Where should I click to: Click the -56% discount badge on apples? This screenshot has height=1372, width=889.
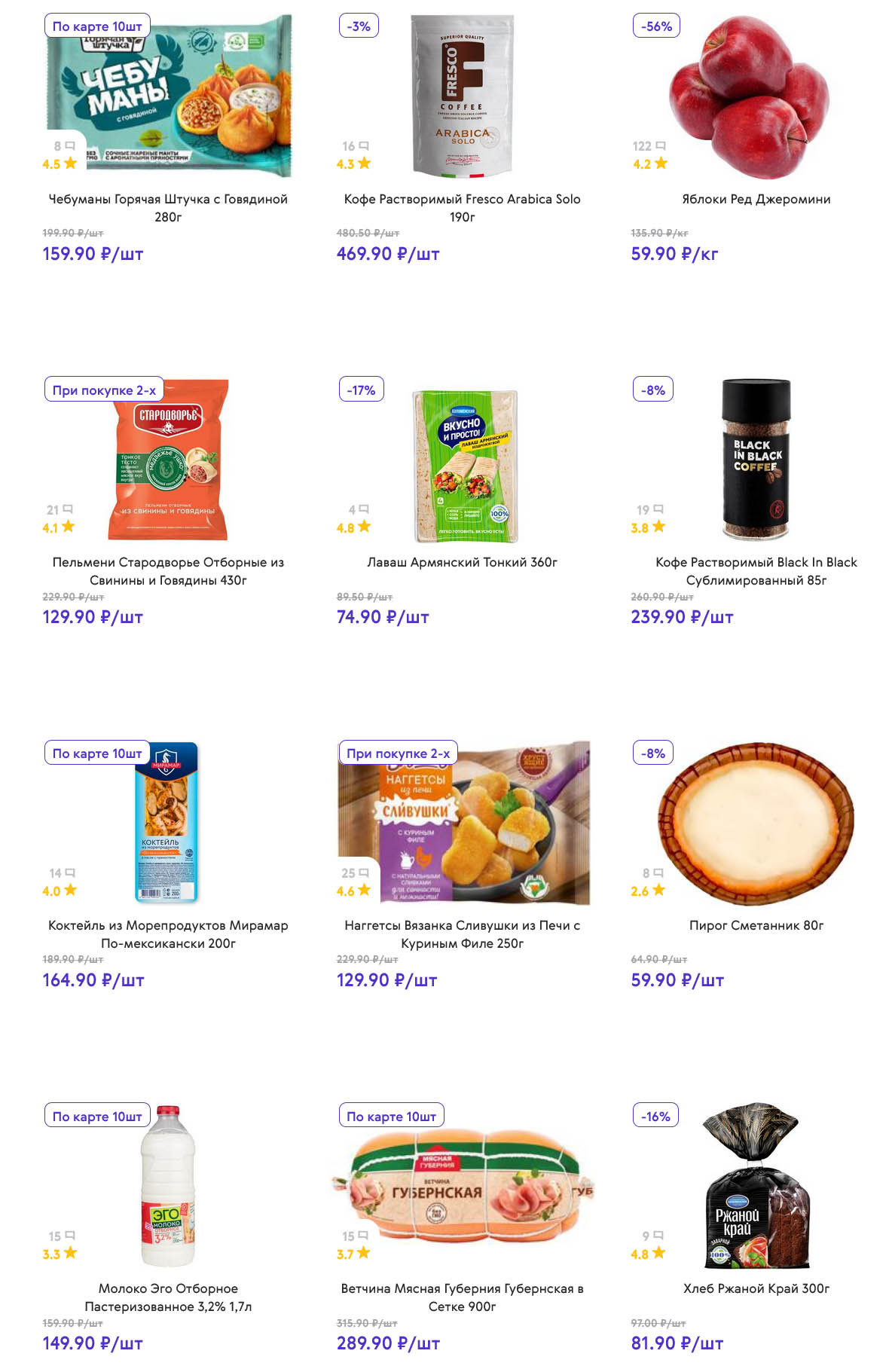pyautogui.click(x=656, y=26)
